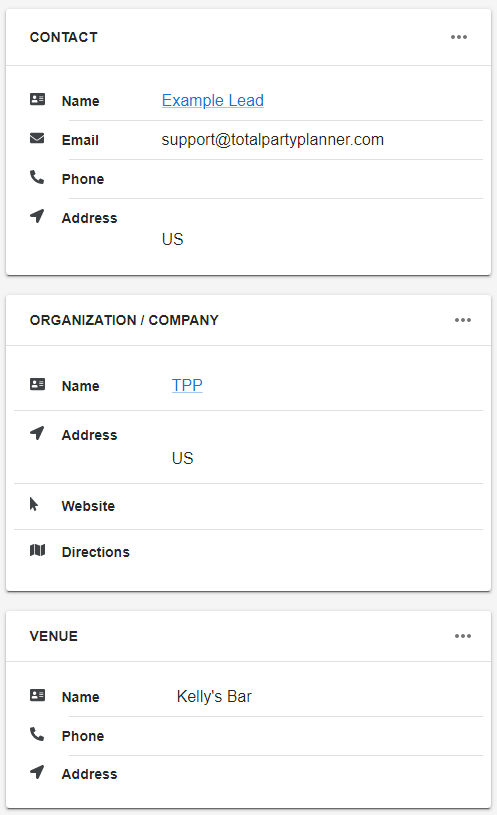Open the Organization / Company options menu
Screen dimensions: 497x815
pyautogui.click(x=463, y=320)
